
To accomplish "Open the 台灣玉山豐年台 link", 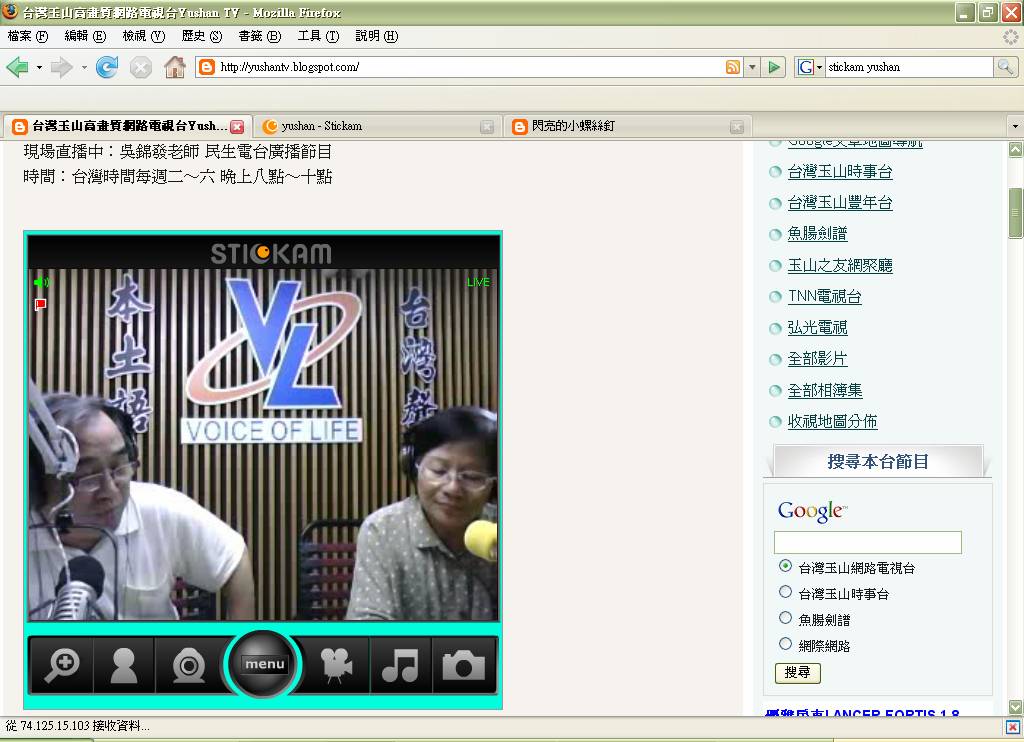I will [x=840, y=203].
